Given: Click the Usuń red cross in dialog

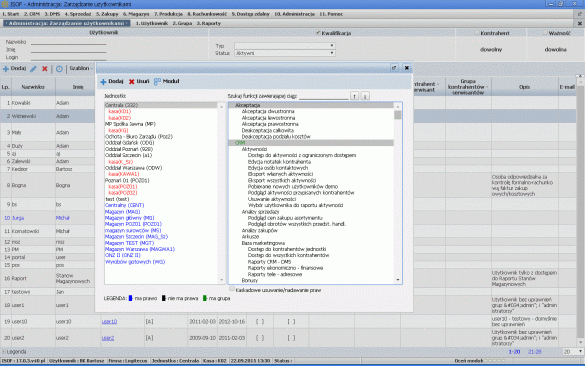Looking at the screenshot, I should [131, 82].
